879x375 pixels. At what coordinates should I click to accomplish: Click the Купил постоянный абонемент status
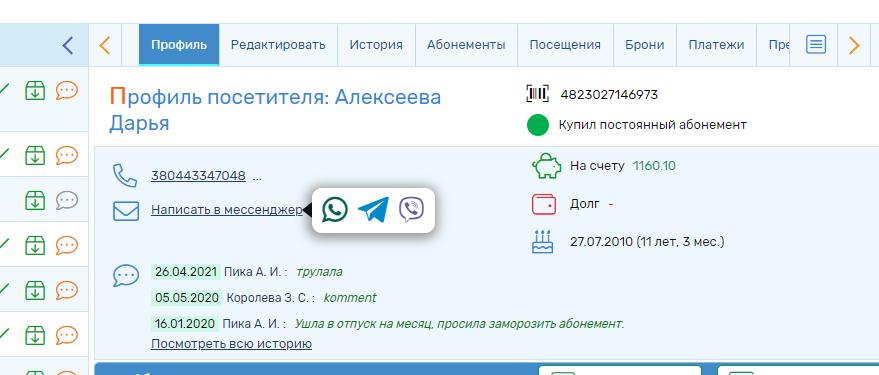pyautogui.click(x=653, y=125)
